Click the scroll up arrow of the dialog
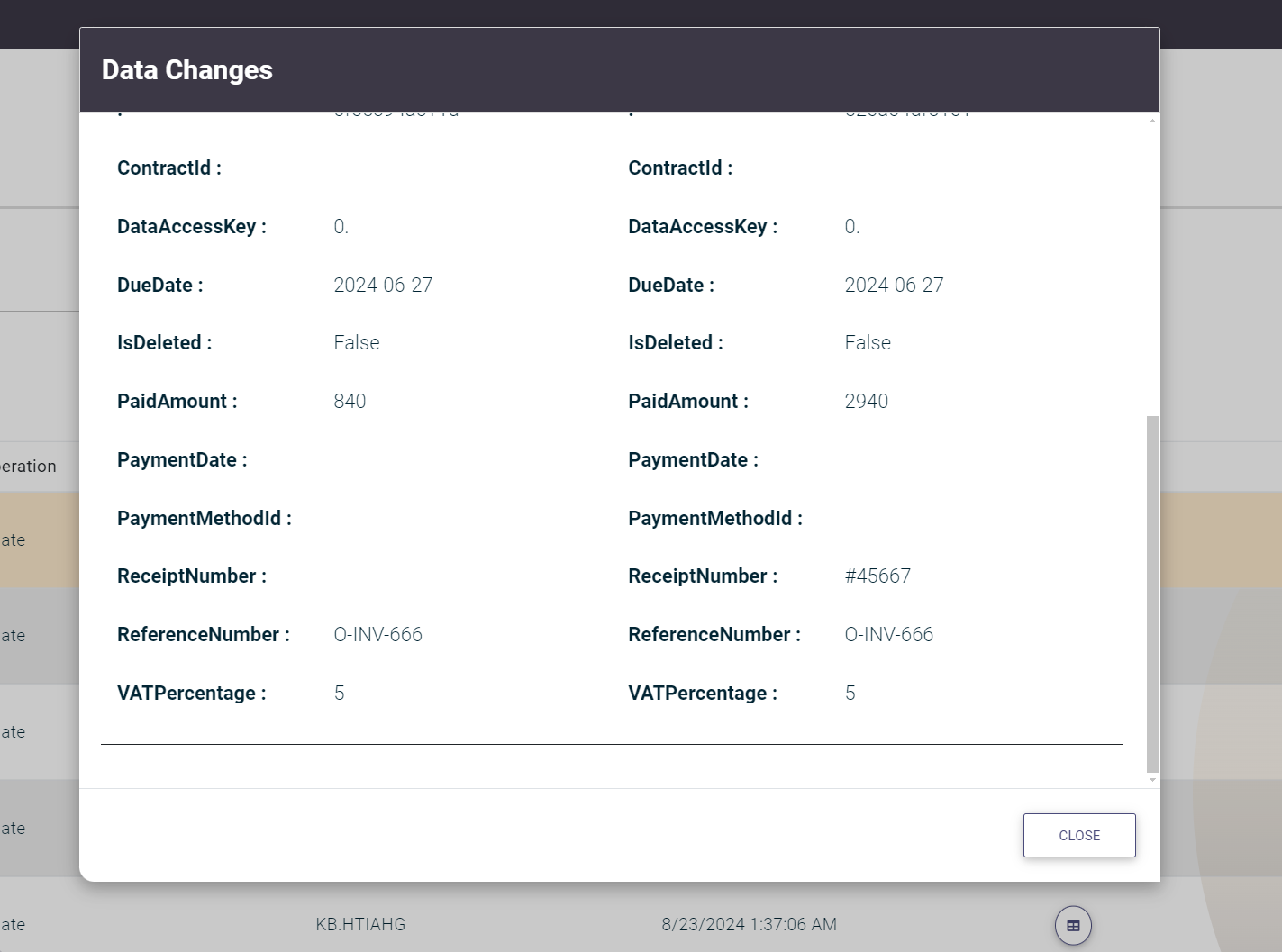This screenshot has height=952, width=1282. [1152, 121]
